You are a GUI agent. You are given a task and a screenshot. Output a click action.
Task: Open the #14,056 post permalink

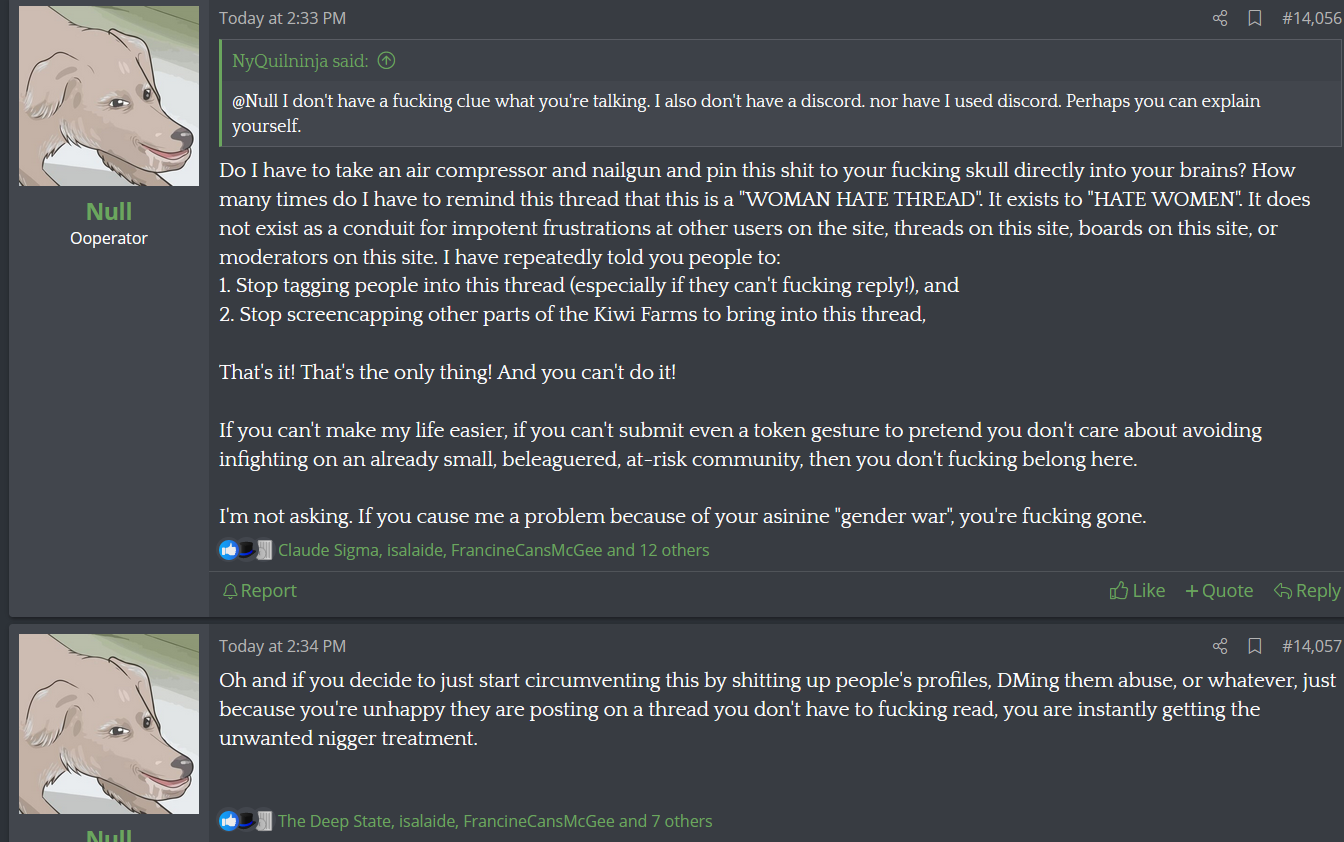pyautogui.click(x=1311, y=18)
